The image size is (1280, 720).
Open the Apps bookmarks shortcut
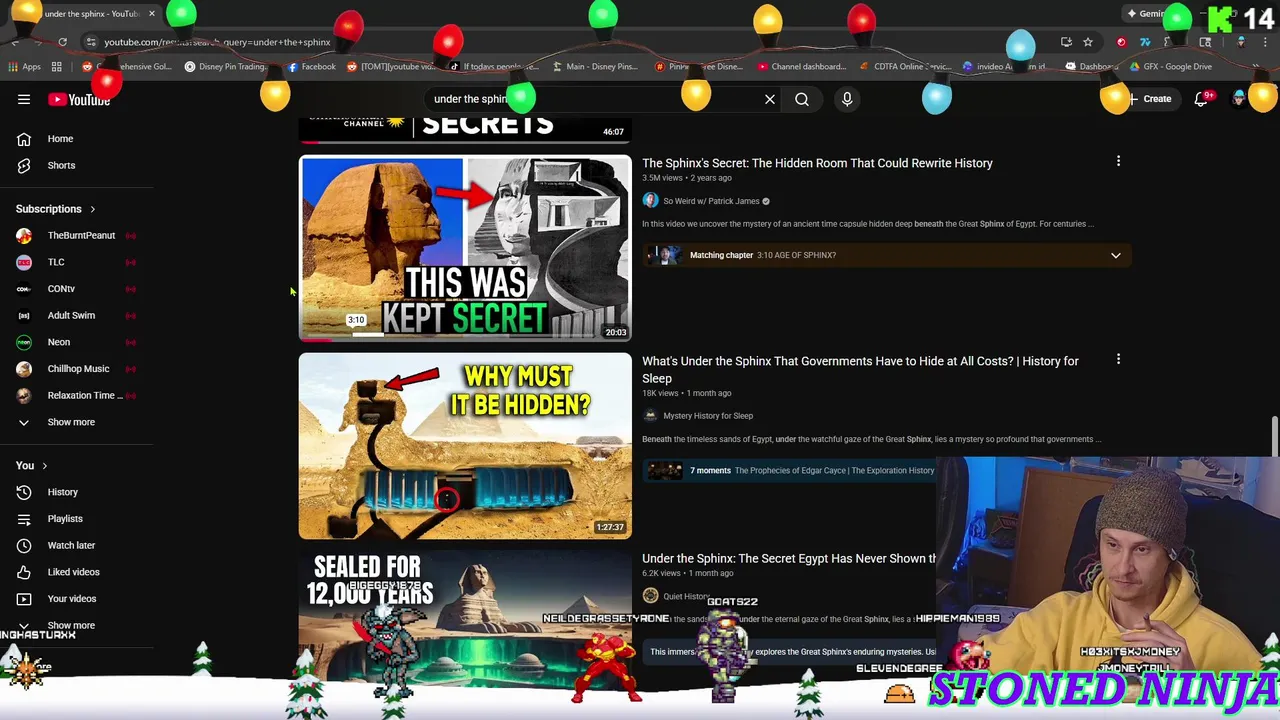pyautogui.click(x=25, y=67)
